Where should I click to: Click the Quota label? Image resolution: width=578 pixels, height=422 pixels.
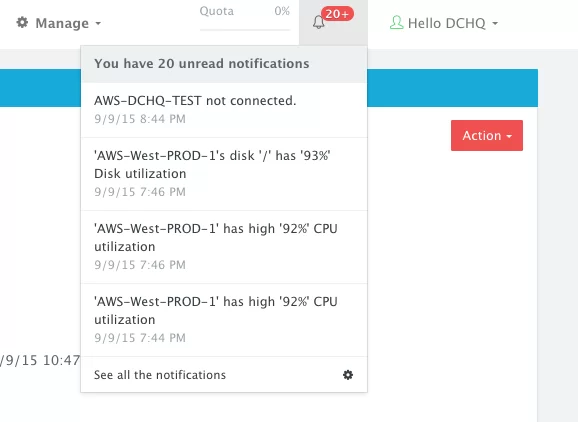217,11
